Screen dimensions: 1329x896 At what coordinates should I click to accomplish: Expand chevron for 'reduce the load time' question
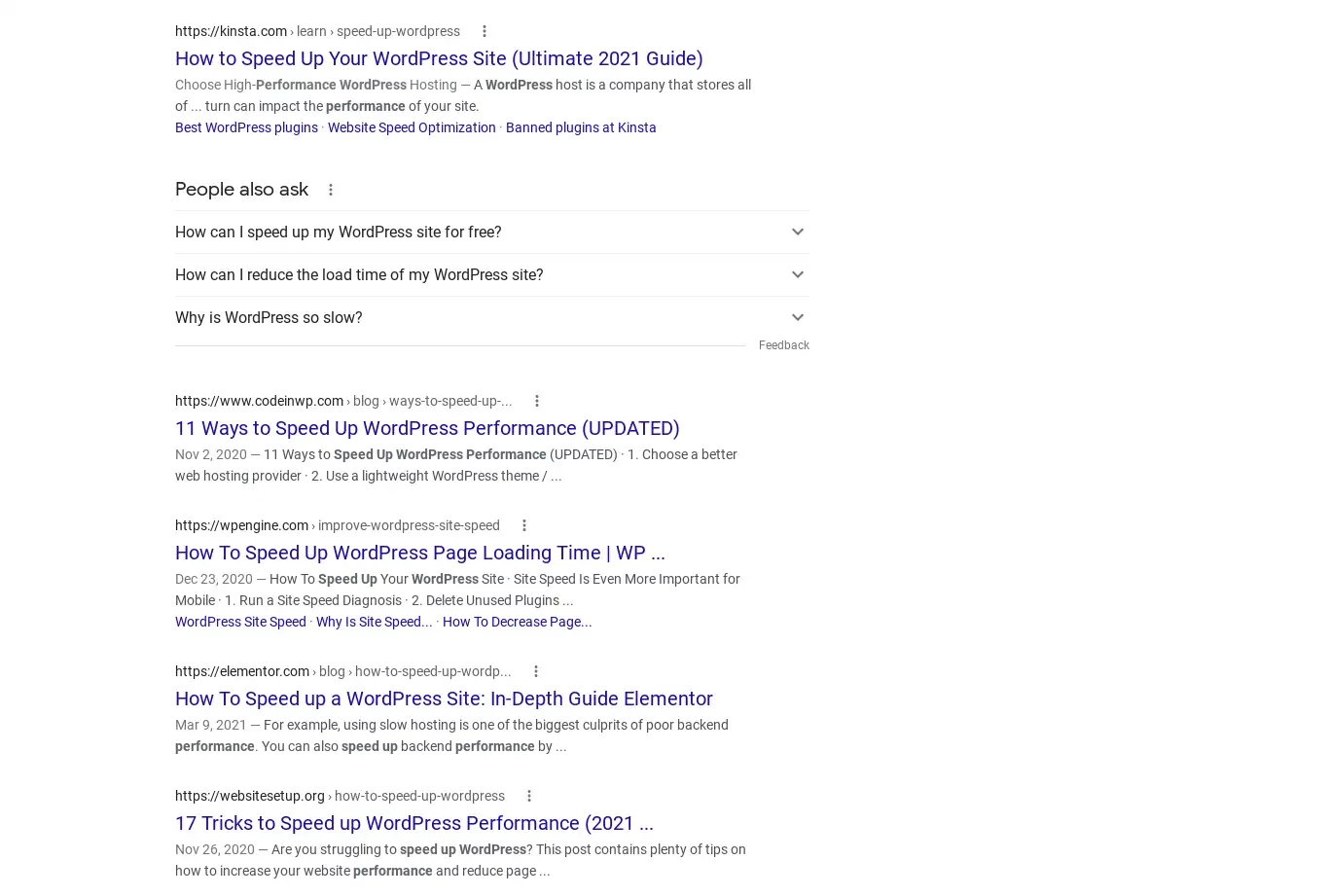click(x=798, y=274)
